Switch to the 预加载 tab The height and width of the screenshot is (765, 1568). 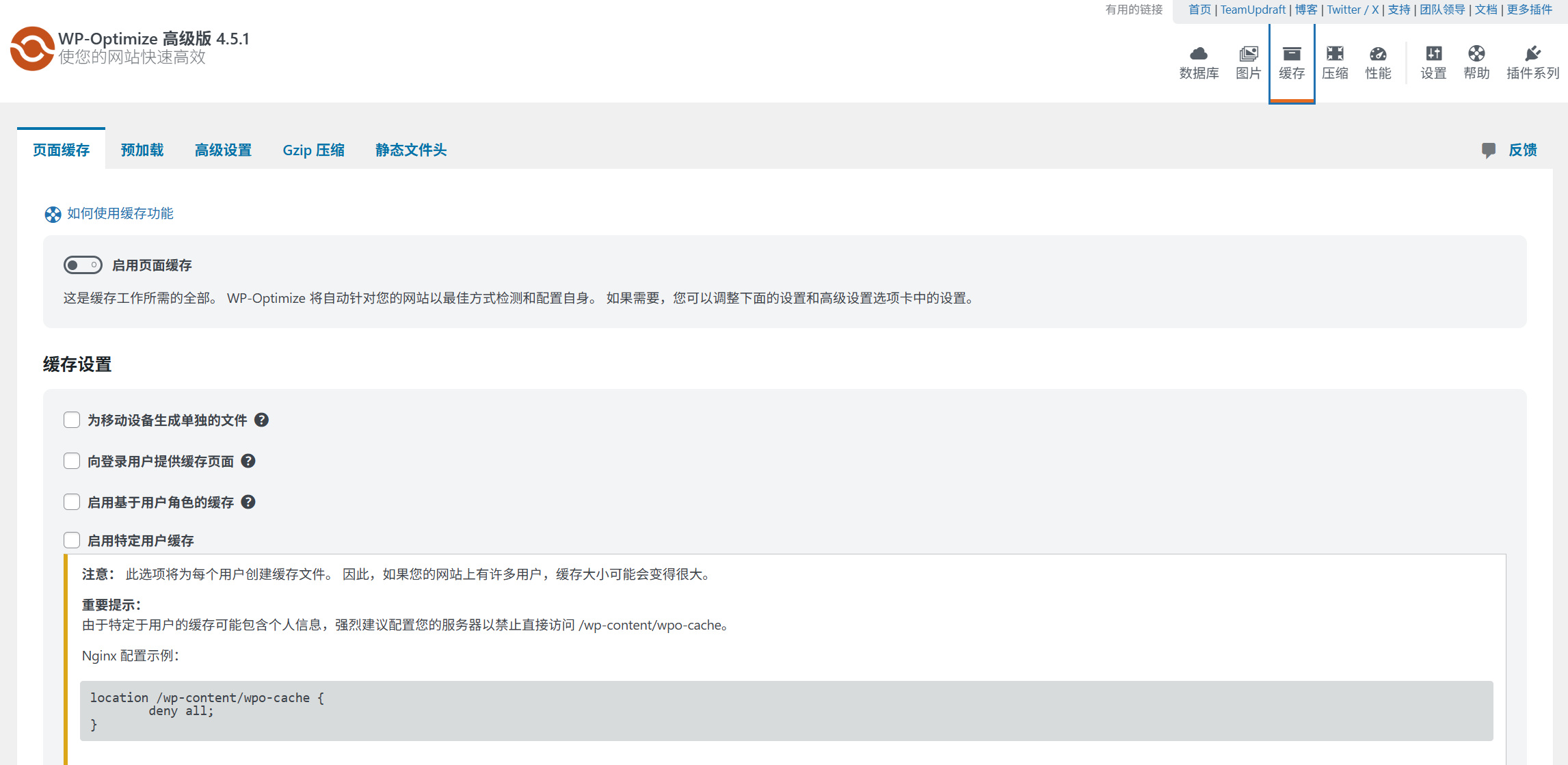141,150
